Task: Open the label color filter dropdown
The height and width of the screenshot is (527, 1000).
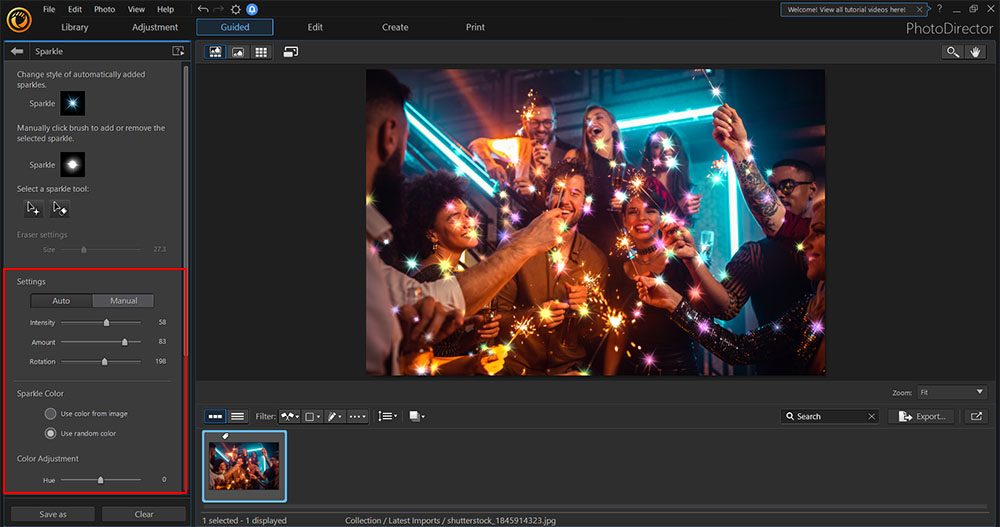Action: (x=312, y=416)
